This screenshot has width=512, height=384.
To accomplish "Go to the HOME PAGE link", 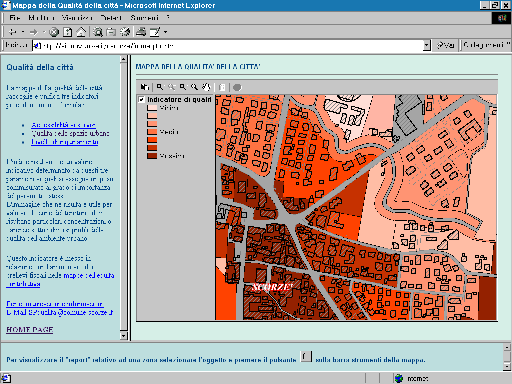I will click(30, 330).
